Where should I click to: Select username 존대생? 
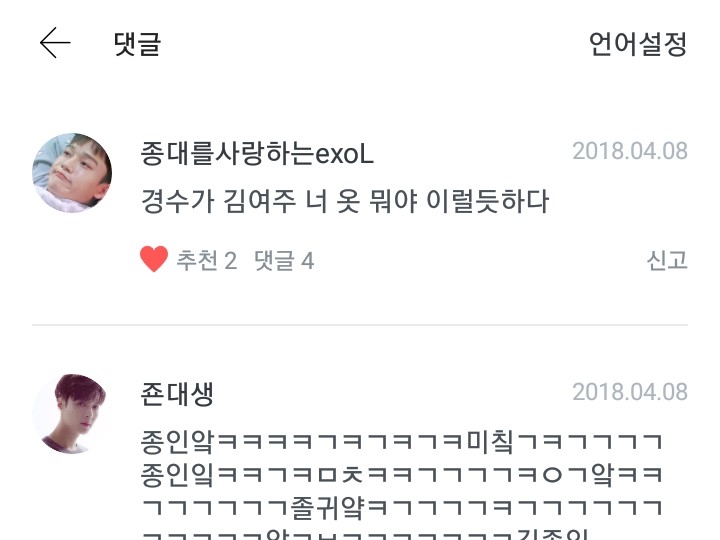coord(177,394)
